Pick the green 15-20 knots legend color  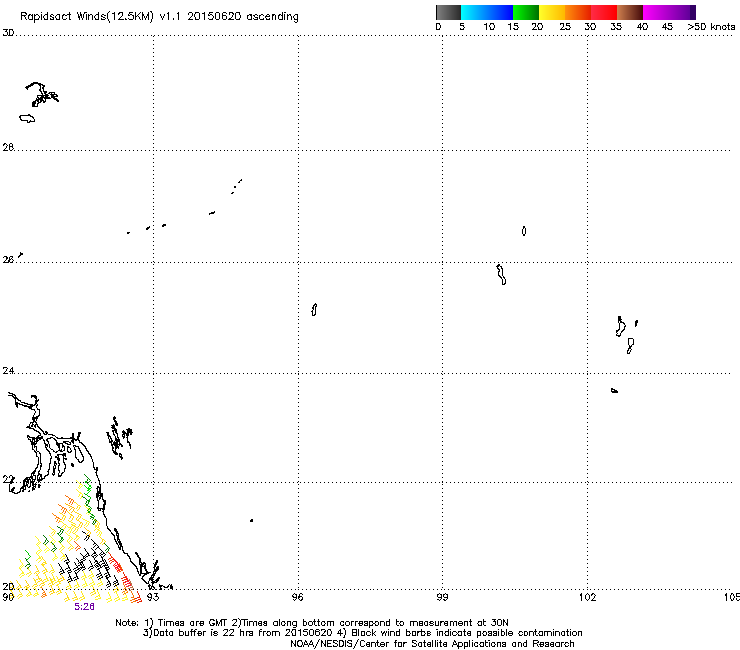(x=526, y=12)
